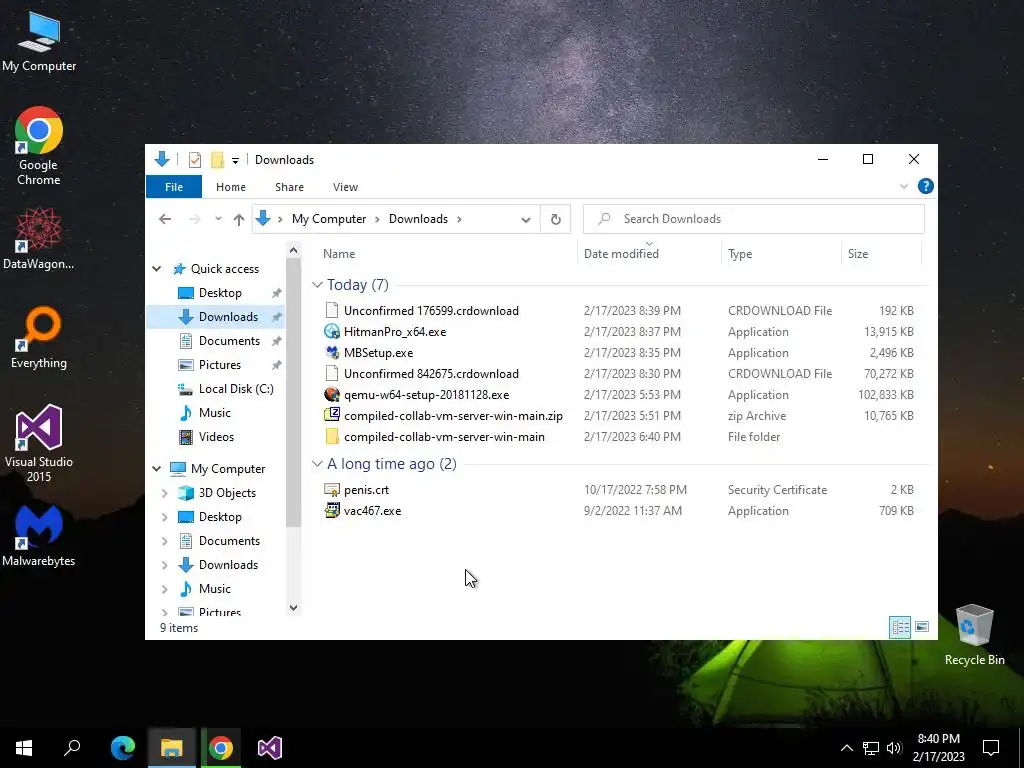Image resolution: width=1024 pixels, height=768 pixels.
Task: Open Malwarebytes desktop shortcut
Action: click(39, 536)
